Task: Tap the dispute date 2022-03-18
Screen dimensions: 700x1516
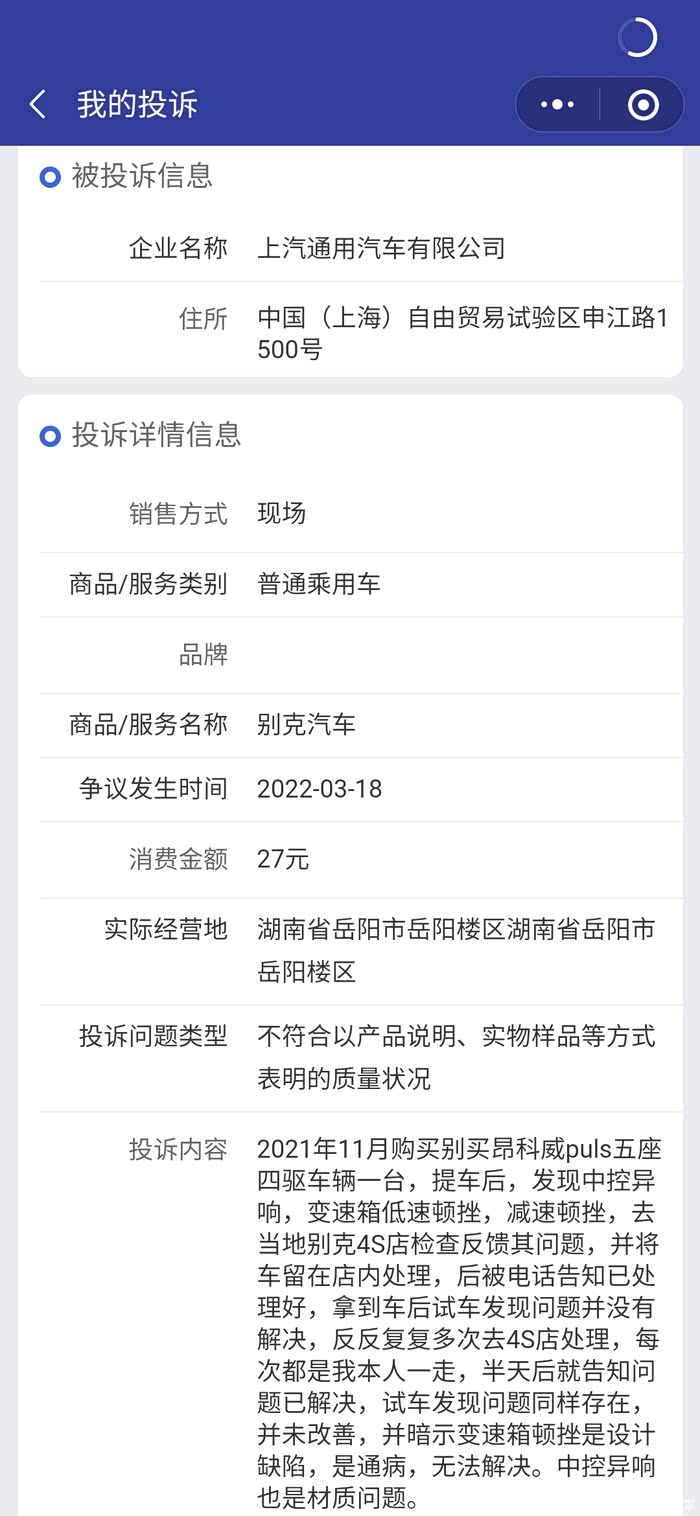Action: [x=319, y=789]
